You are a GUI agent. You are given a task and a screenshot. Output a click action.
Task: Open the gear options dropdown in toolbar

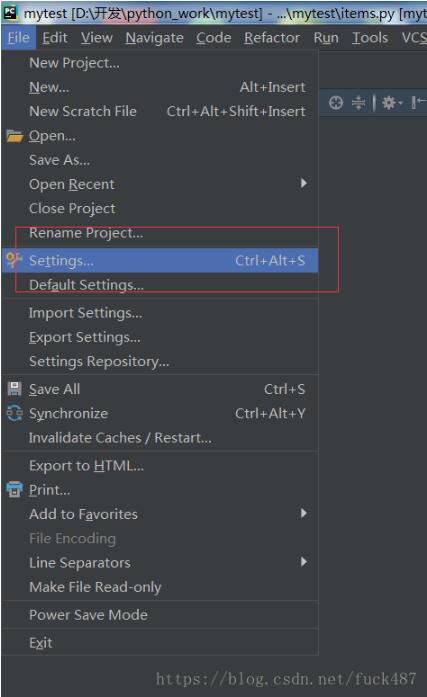coord(391,103)
